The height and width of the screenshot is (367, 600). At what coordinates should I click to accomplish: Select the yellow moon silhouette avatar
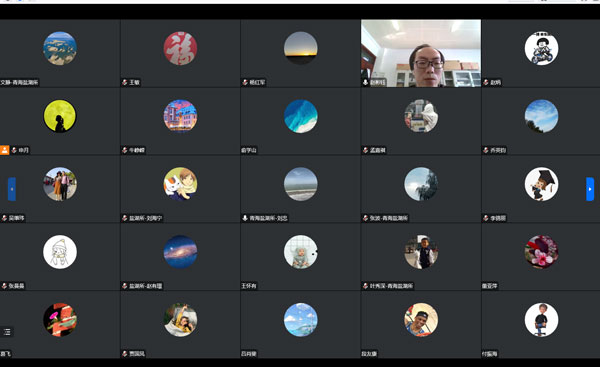pyautogui.click(x=60, y=116)
